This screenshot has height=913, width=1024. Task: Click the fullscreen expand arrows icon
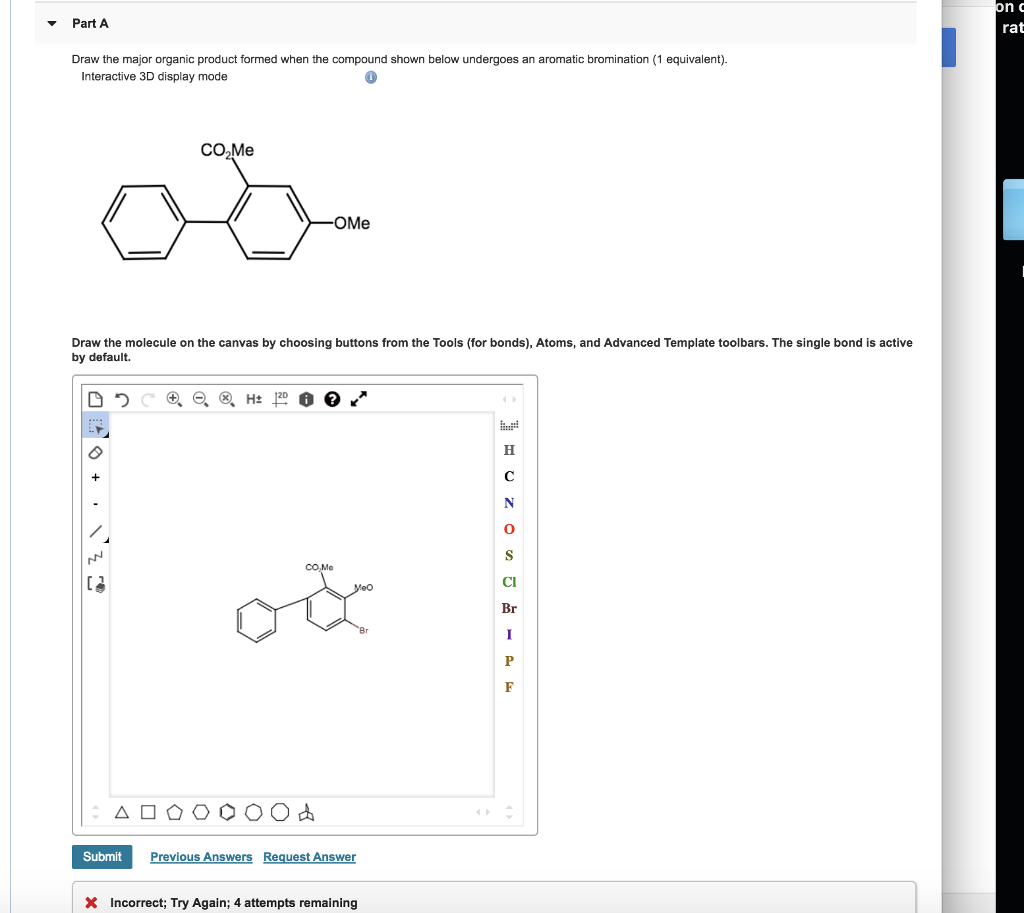coord(358,398)
